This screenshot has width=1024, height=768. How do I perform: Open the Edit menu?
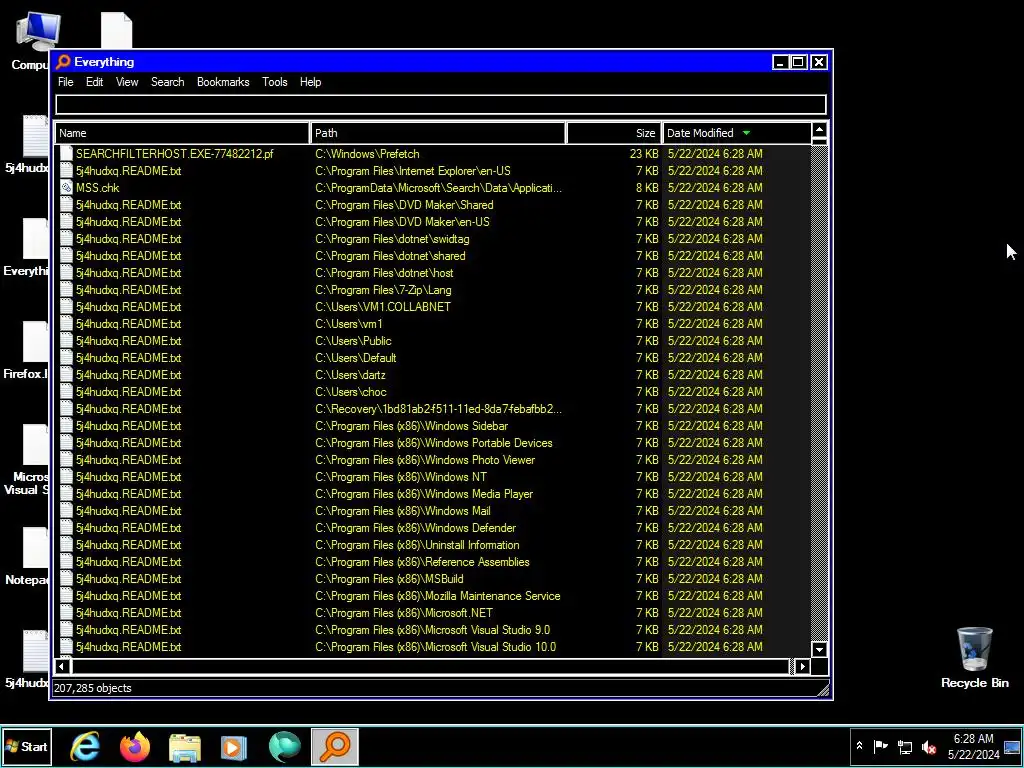coord(95,82)
